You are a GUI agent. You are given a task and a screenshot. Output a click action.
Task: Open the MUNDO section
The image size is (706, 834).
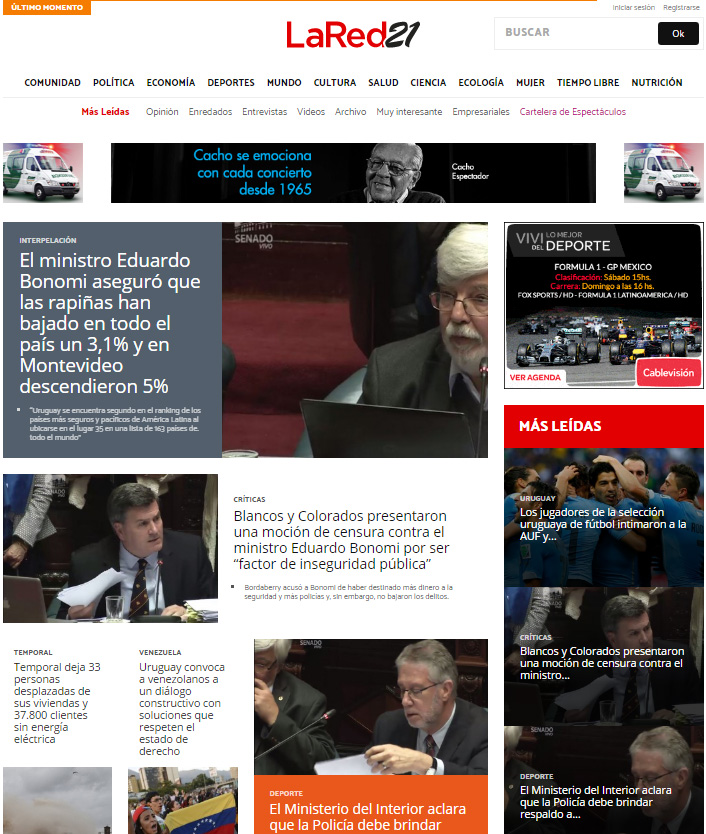coord(284,82)
